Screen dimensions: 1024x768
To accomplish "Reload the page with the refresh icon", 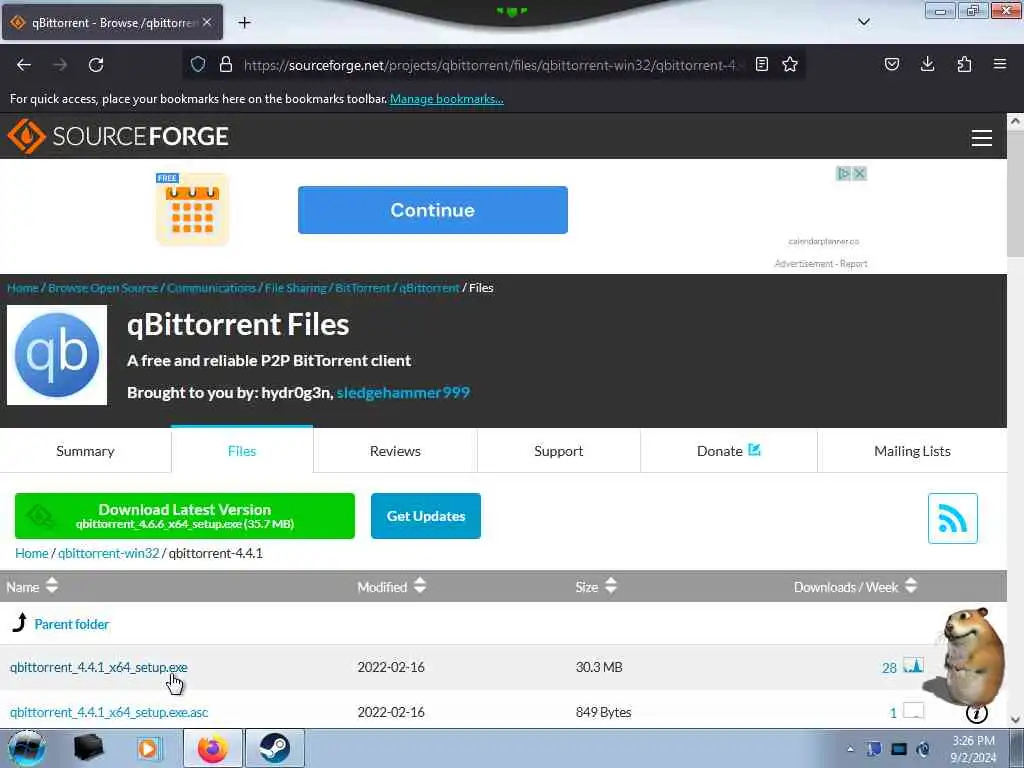I will pyautogui.click(x=96, y=65).
